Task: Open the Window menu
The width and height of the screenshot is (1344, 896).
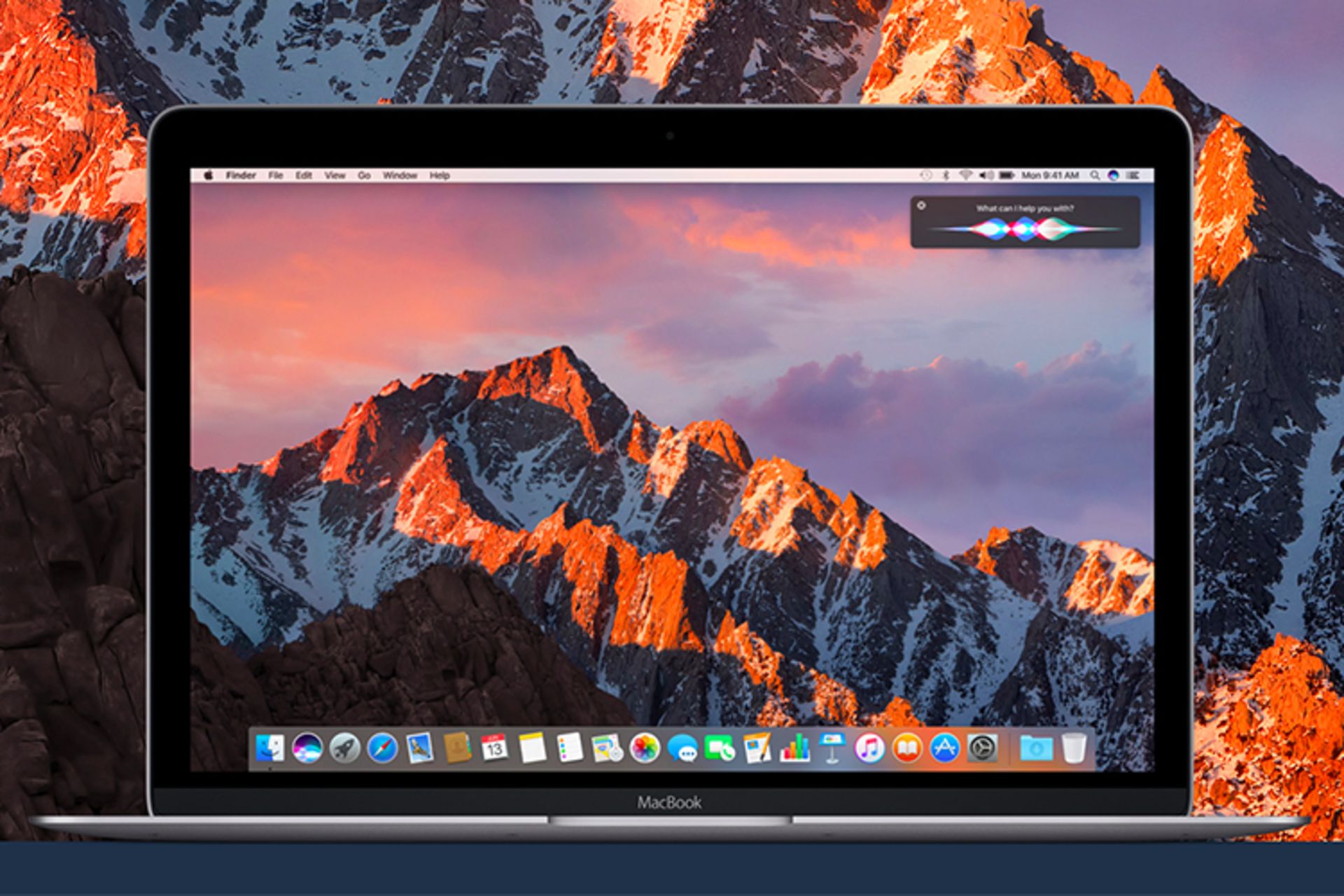Action: pyautogui.click(x=400, y=175)
